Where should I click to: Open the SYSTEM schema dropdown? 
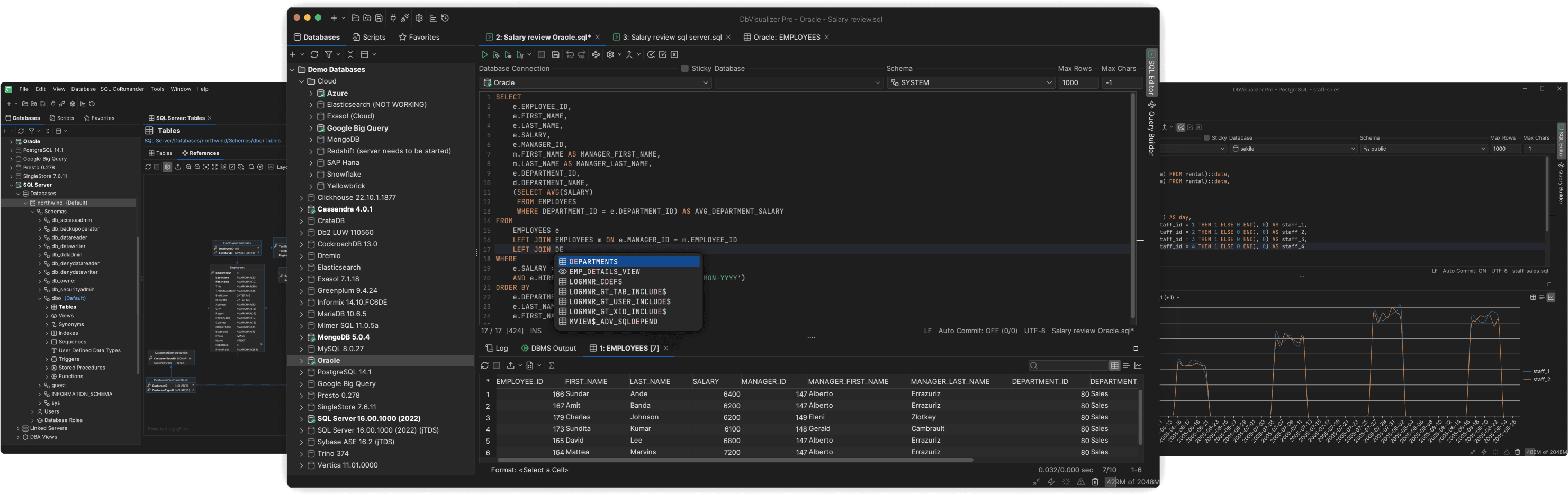(970, 82)
